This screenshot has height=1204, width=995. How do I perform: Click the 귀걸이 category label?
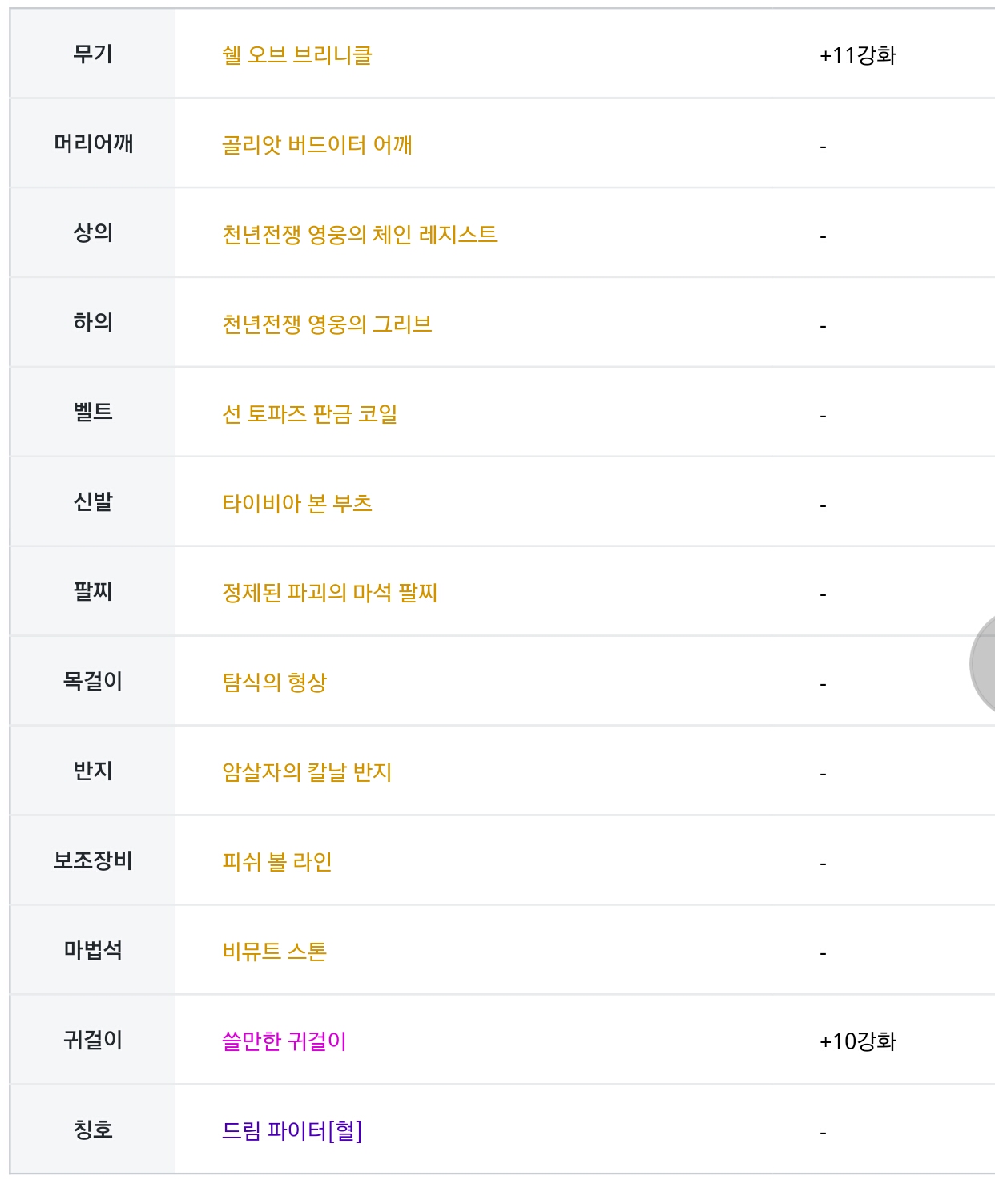(93, 1040)
